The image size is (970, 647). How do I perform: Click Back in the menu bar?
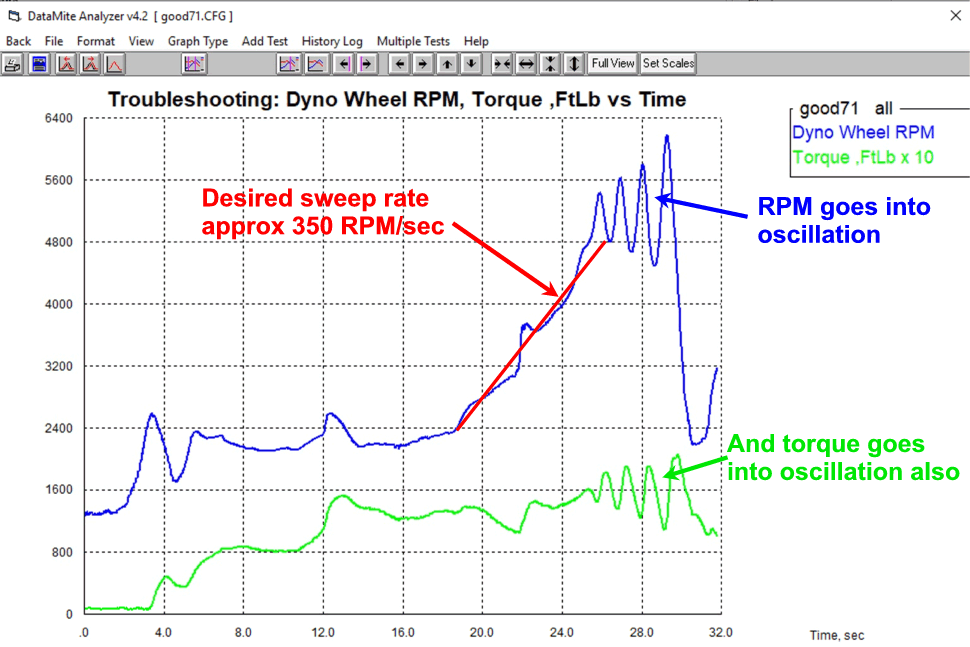point(19,41)
